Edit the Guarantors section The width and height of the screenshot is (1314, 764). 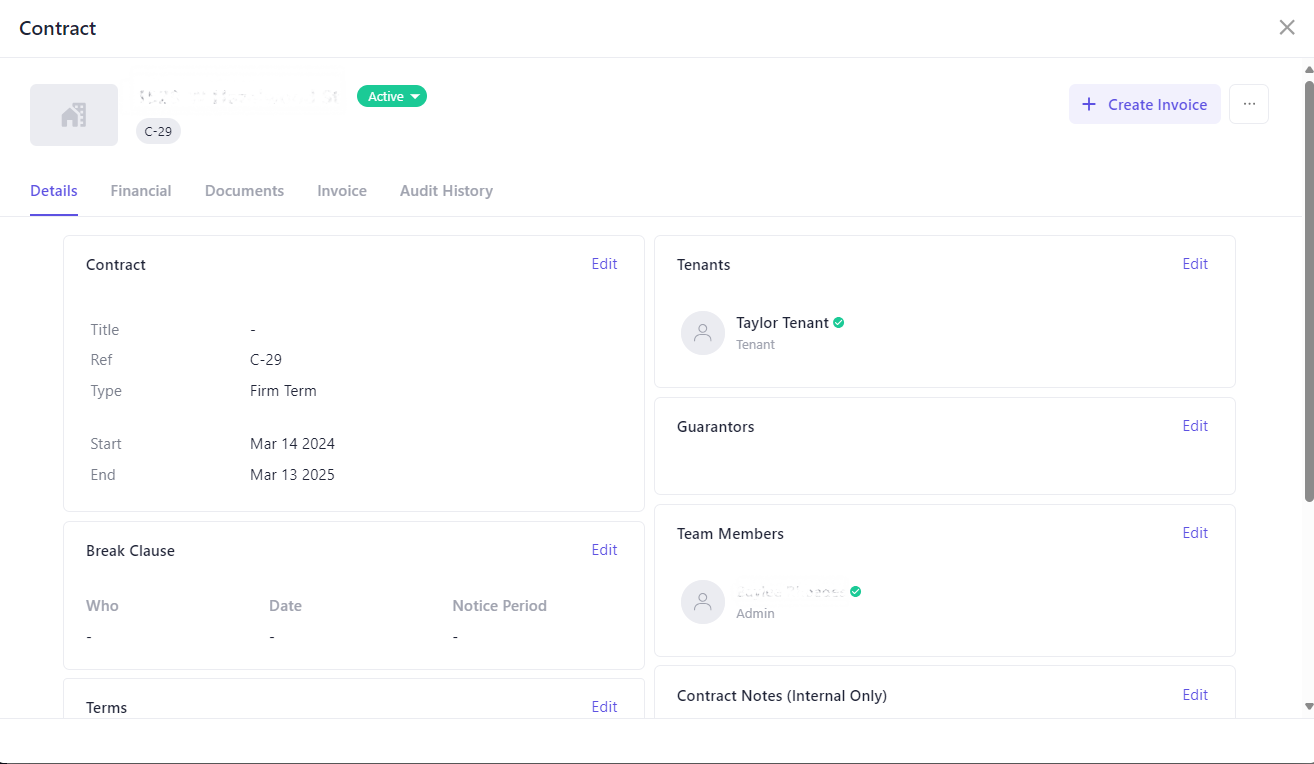coord(1195,425)
